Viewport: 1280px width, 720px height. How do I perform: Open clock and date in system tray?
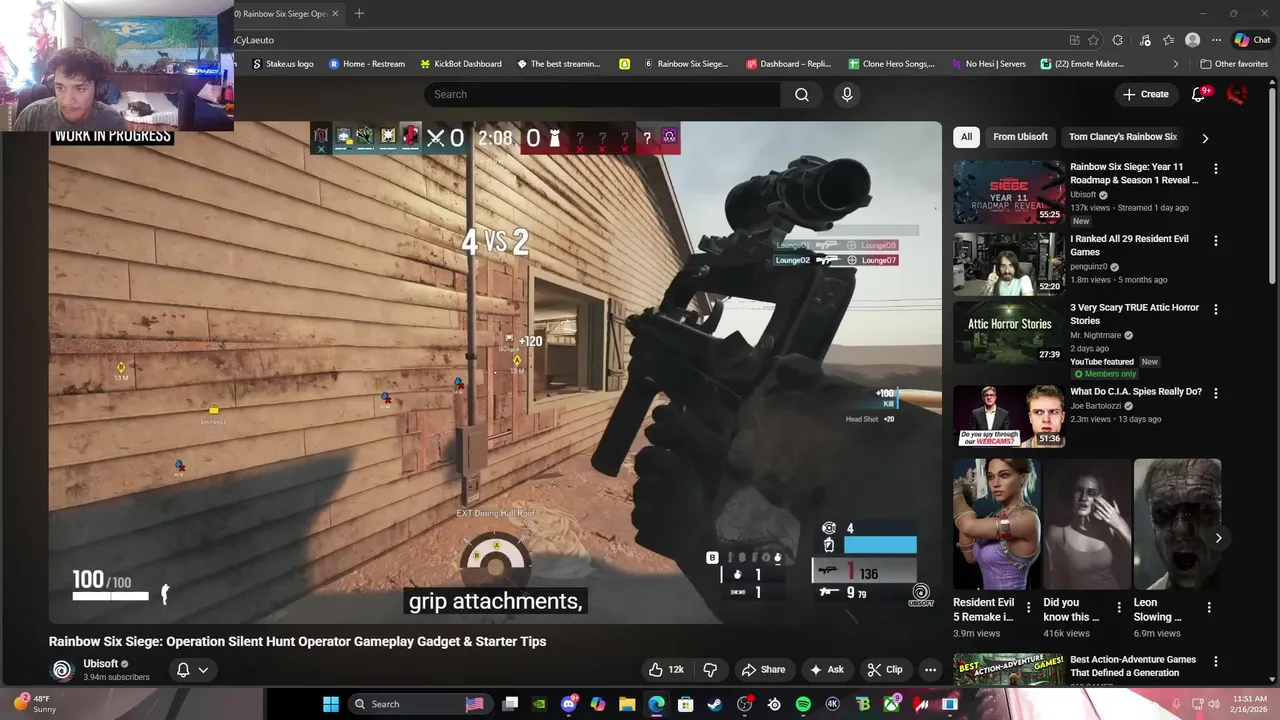tap(1250, 704)
